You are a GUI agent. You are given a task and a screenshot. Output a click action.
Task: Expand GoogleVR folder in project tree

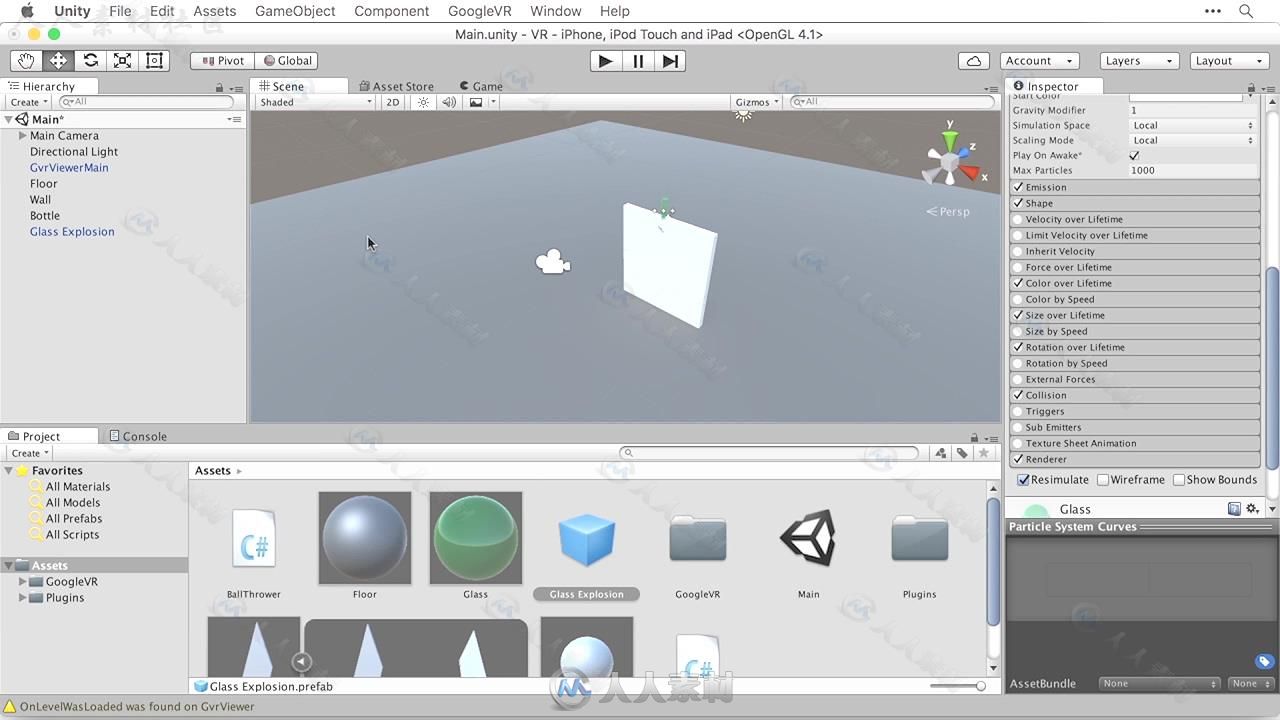click(x=23, y=582)
